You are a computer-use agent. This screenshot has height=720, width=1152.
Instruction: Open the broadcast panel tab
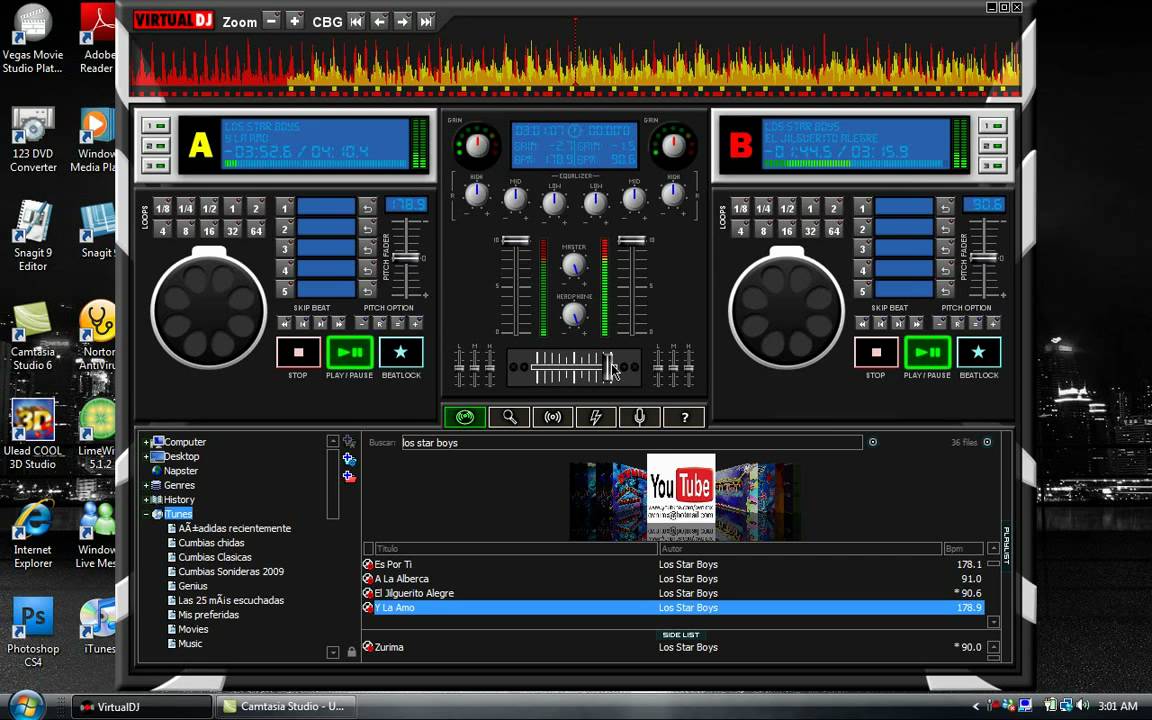[x=552, y=417]
